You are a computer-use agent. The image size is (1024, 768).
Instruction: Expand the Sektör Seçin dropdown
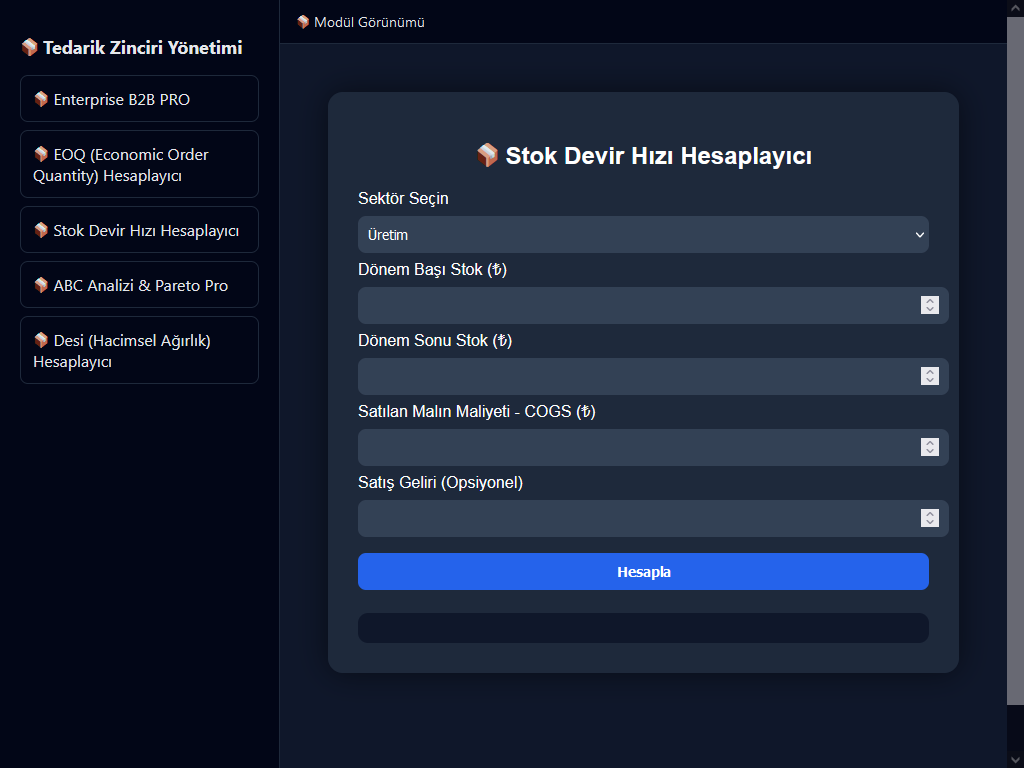point(642,235)
